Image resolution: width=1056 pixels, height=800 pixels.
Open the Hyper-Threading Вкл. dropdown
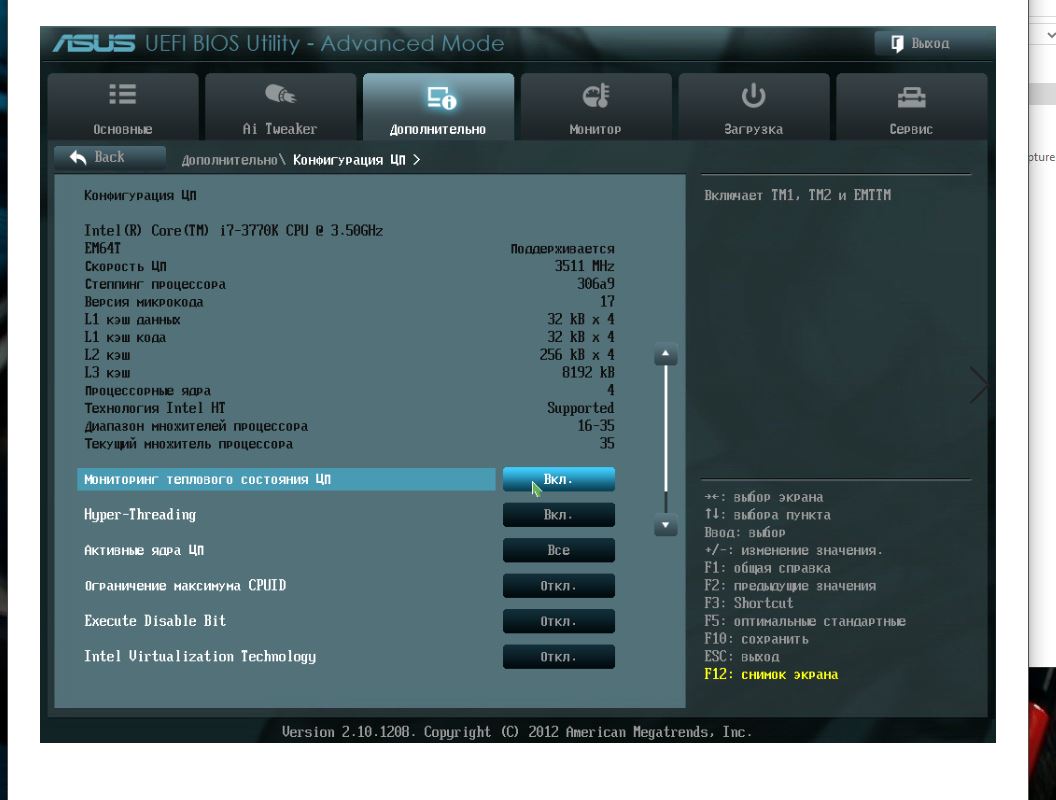pos(558,515)
